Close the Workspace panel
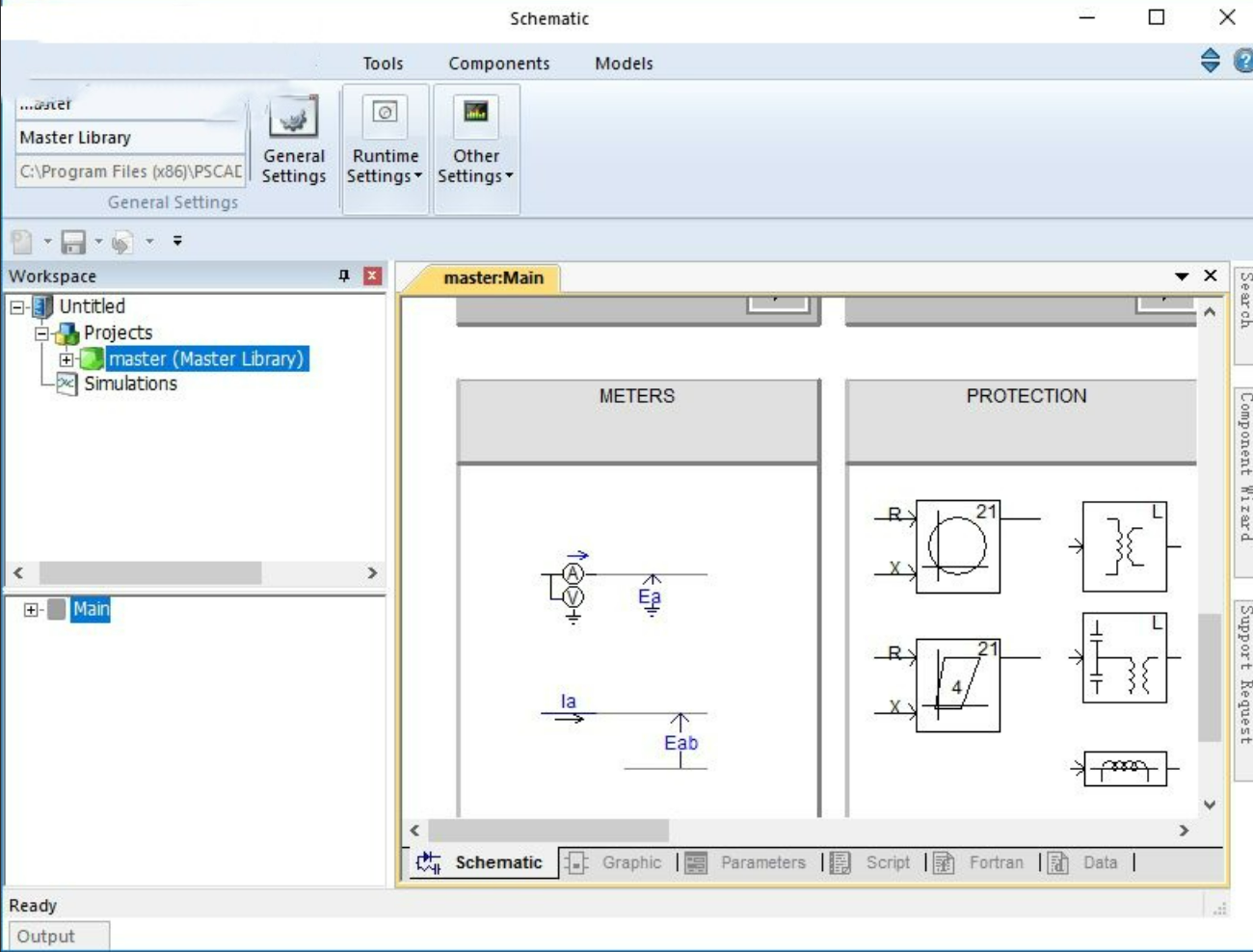The width and height of the screenshot is (1253, 952). click(372, 276)
